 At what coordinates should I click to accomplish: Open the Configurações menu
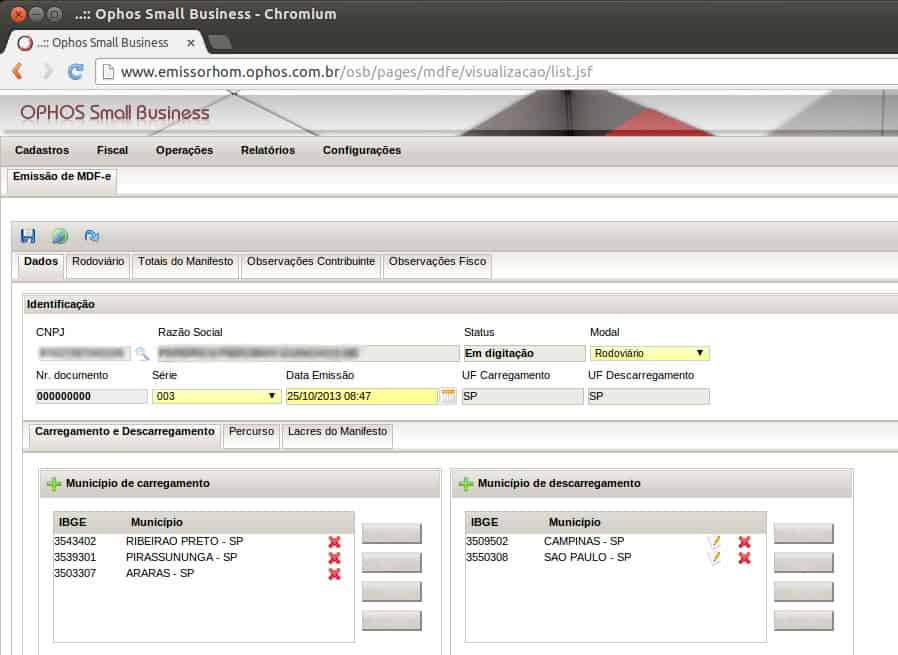click(362, 150)
